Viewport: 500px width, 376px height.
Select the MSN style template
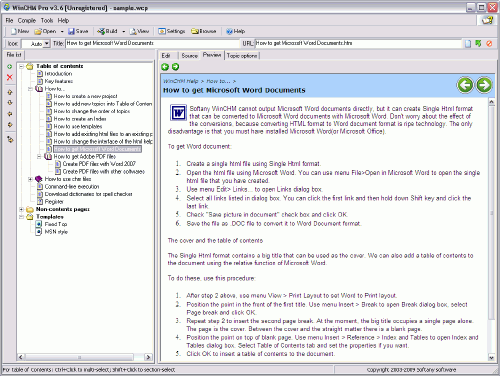pos(56,232)
